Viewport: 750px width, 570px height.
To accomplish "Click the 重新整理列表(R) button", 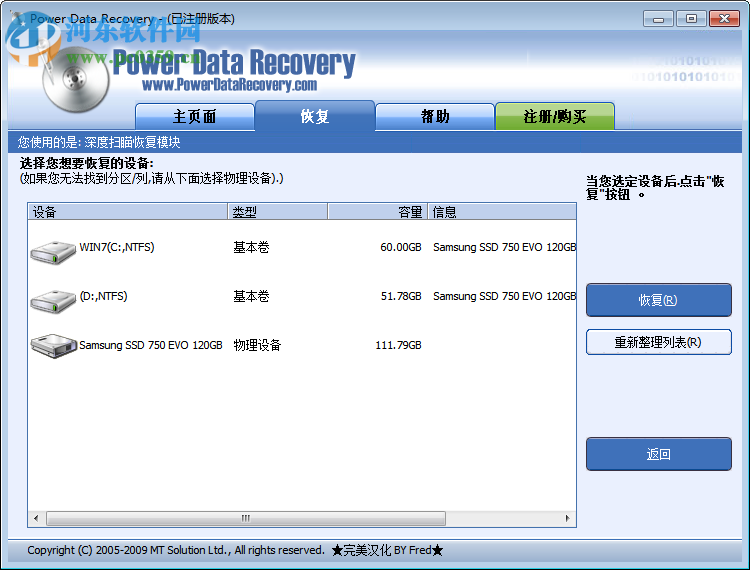I will tap(659, 342).
